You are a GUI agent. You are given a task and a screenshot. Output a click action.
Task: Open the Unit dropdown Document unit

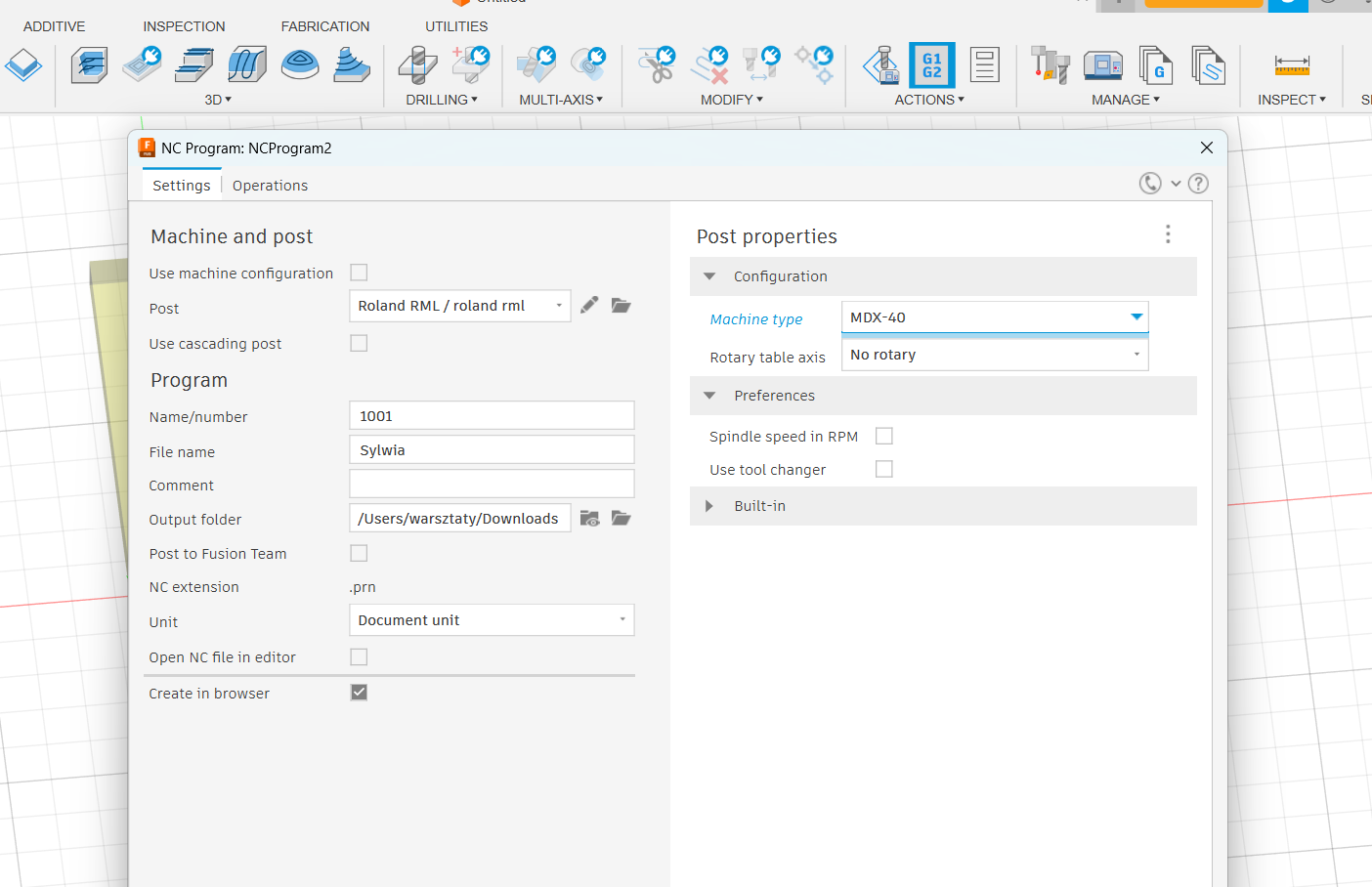tap(492, 620)
